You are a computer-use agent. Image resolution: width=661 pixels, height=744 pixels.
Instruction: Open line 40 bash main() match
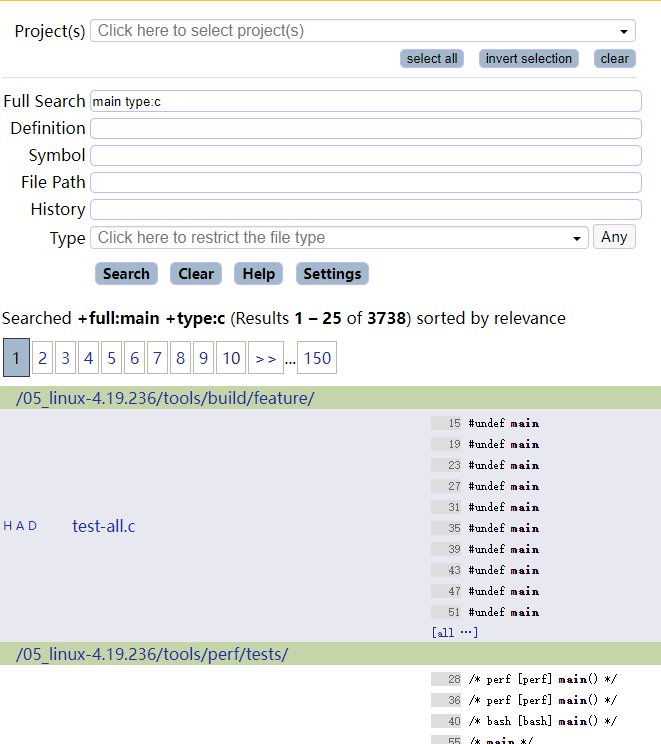pos(524,721)
